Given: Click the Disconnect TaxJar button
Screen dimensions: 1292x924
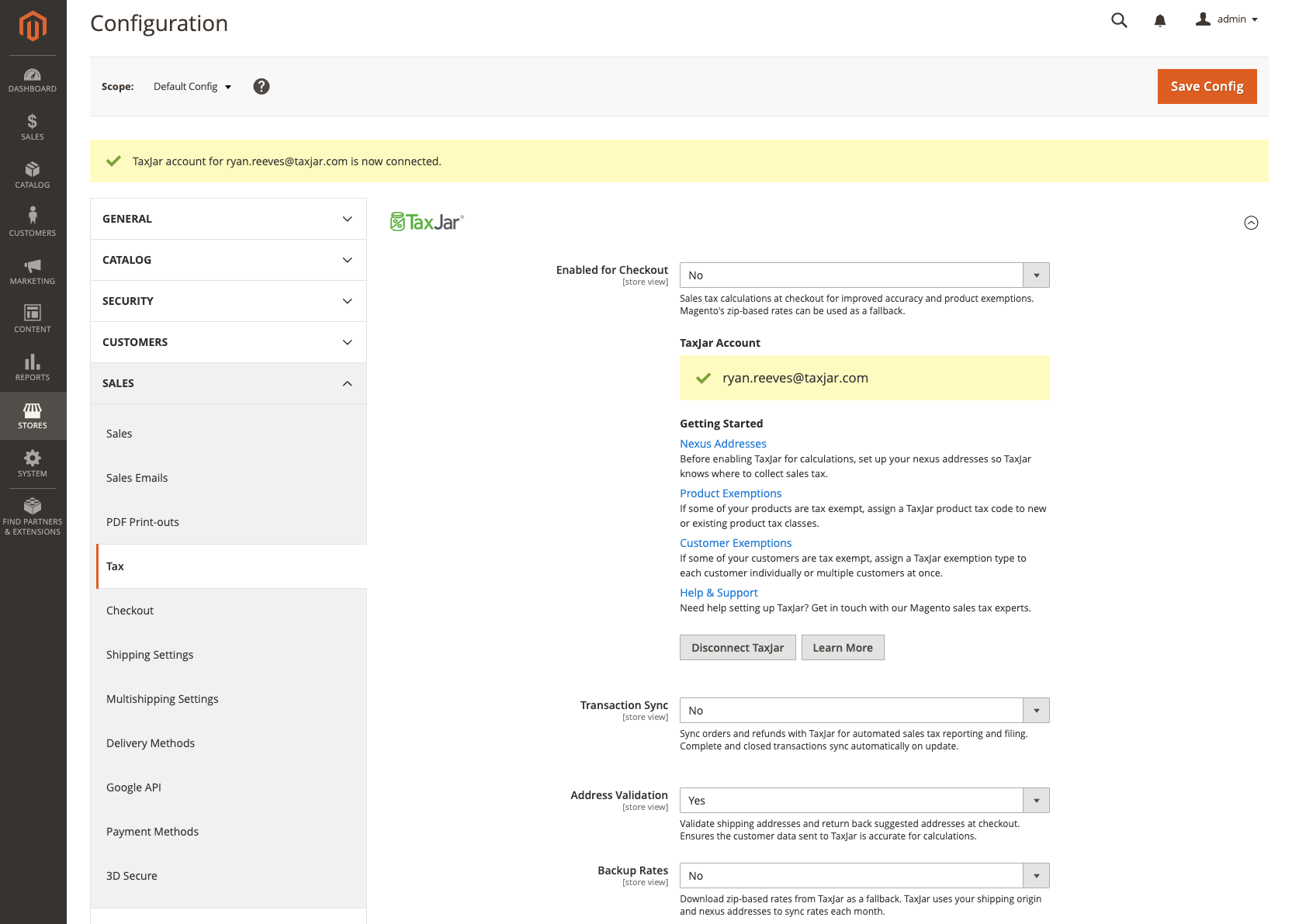Looking at the screenshot, I should (x=737, y=648).
